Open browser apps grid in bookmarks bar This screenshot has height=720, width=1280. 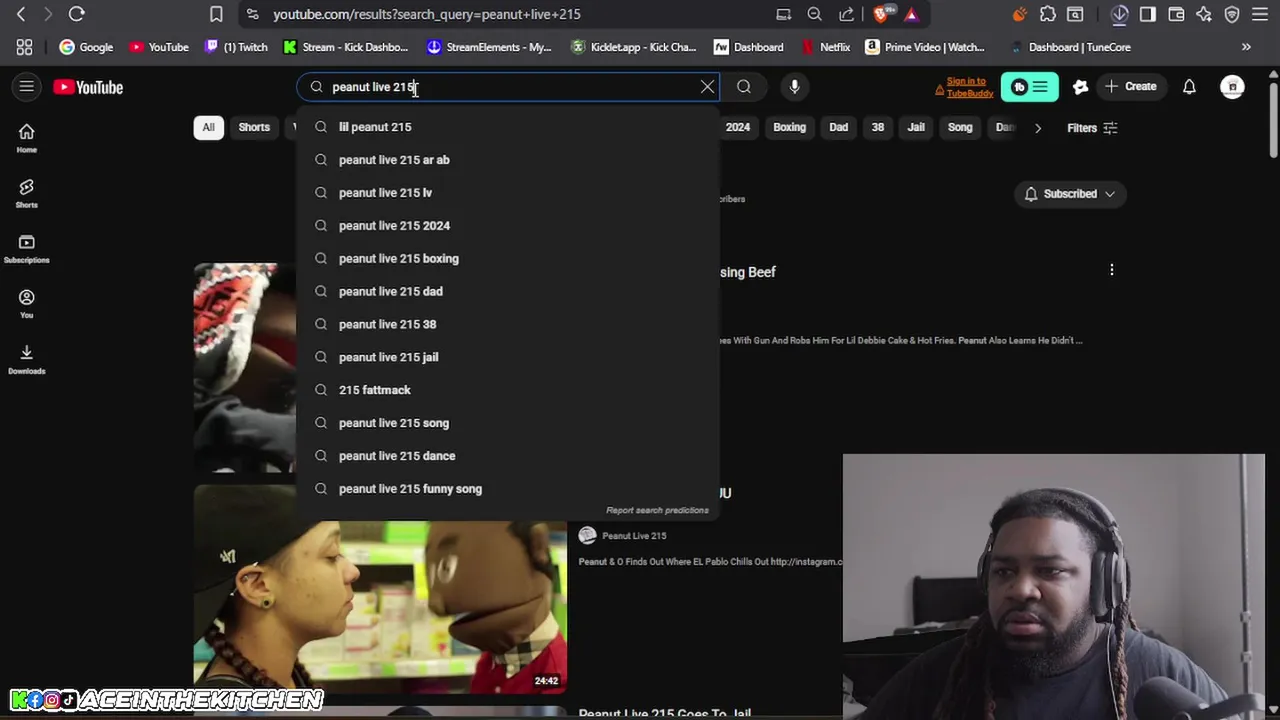pyautogui.click(x=24, y=47)
